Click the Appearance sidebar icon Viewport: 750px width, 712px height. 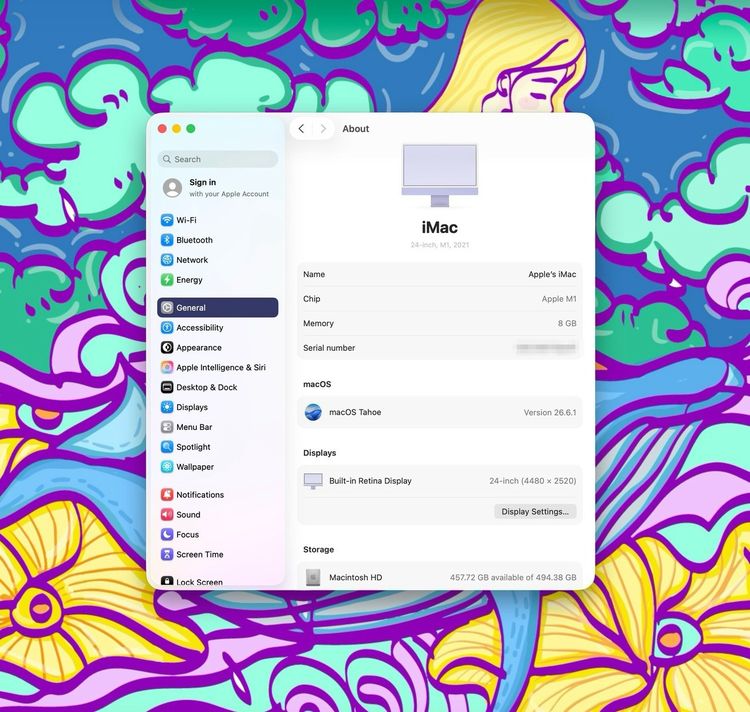point(166,348)
